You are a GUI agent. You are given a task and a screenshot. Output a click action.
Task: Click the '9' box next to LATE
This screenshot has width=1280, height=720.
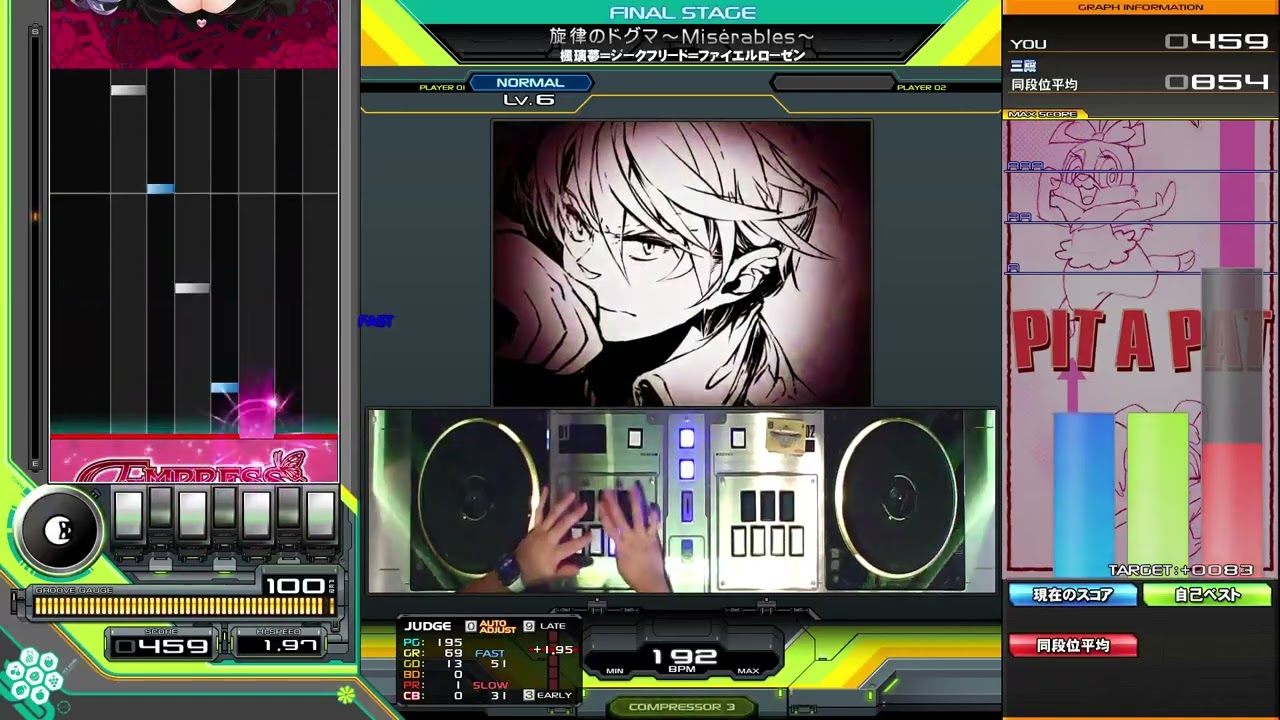point(529,626)
